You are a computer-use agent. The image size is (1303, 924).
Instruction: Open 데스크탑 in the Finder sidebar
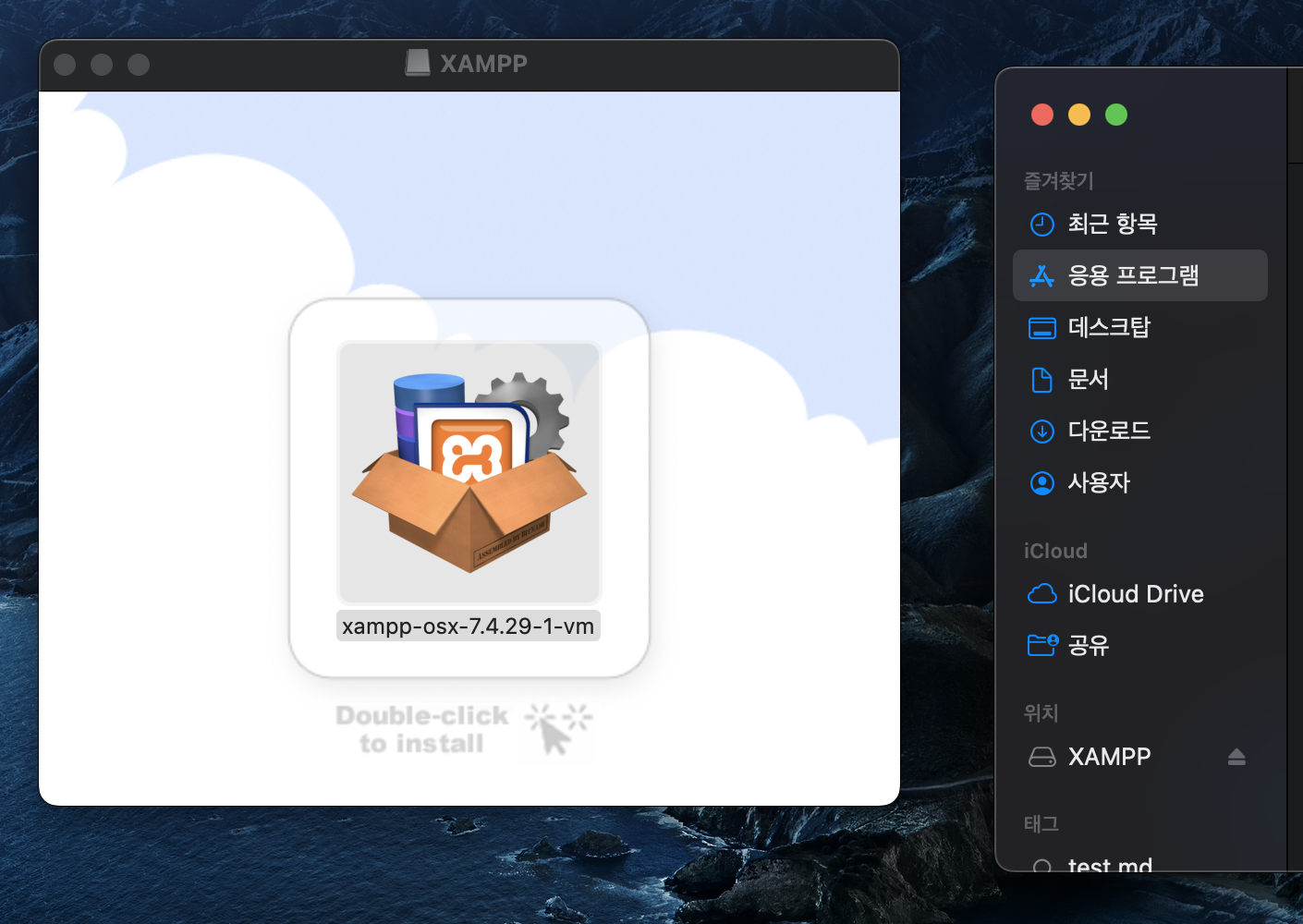tap(1139, 327)
